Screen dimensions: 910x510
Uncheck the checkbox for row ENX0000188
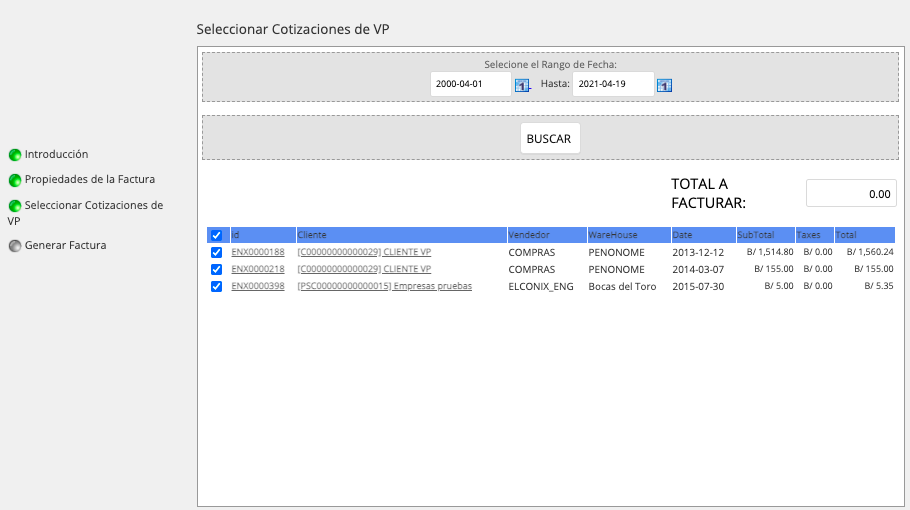click(x=216, y=252)
